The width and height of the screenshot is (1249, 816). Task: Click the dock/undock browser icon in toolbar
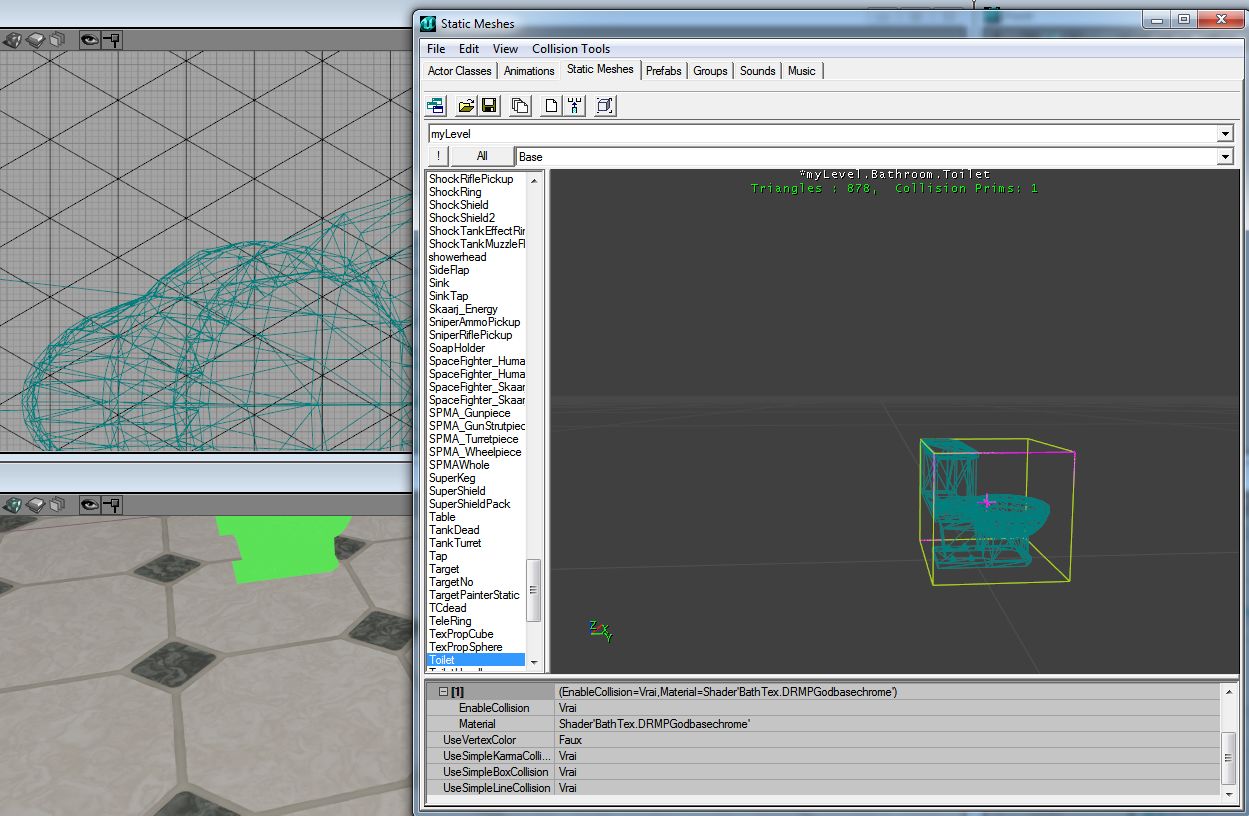click(x=436, y=105)
